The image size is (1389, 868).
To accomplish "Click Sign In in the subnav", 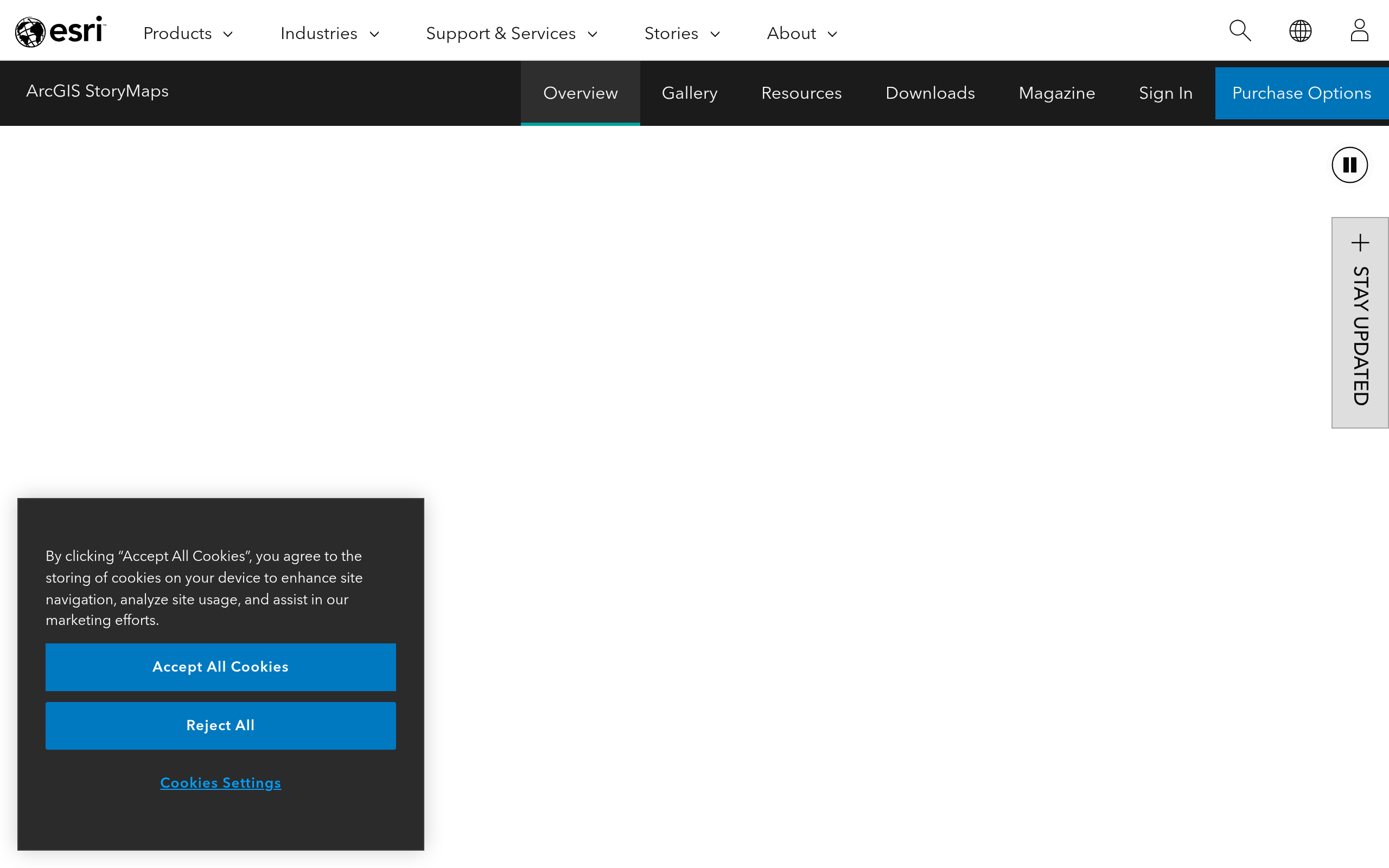I will (x=1165, y=93).
